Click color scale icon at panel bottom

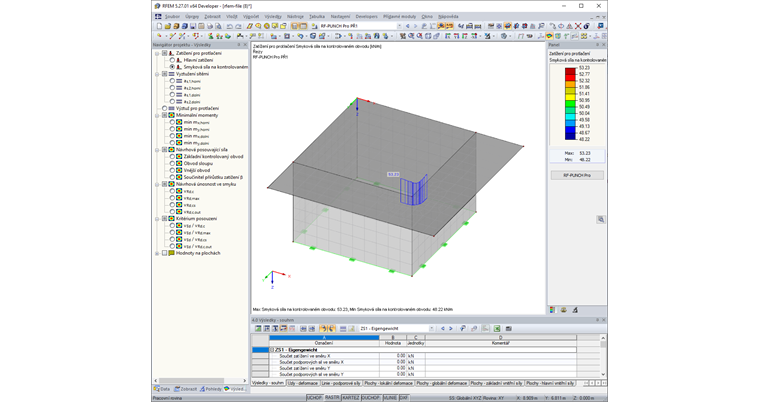[553, 310]
